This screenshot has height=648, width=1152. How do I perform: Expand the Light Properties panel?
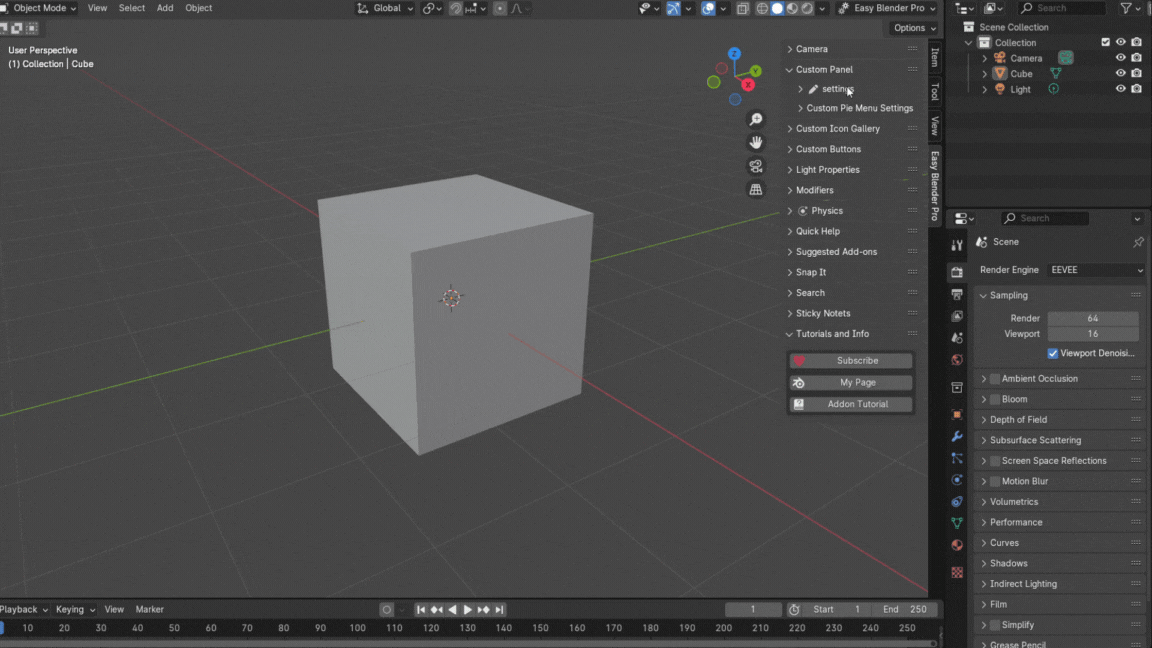[827, 170]
